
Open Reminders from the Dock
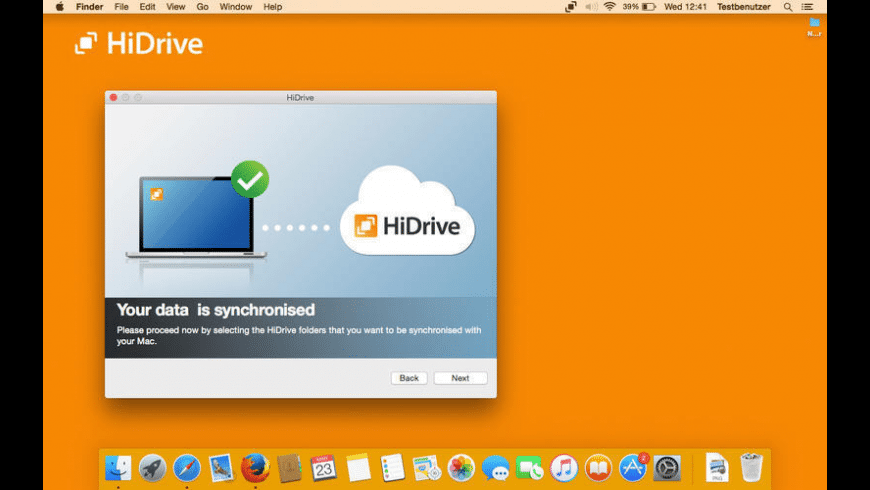pos(392,467)
